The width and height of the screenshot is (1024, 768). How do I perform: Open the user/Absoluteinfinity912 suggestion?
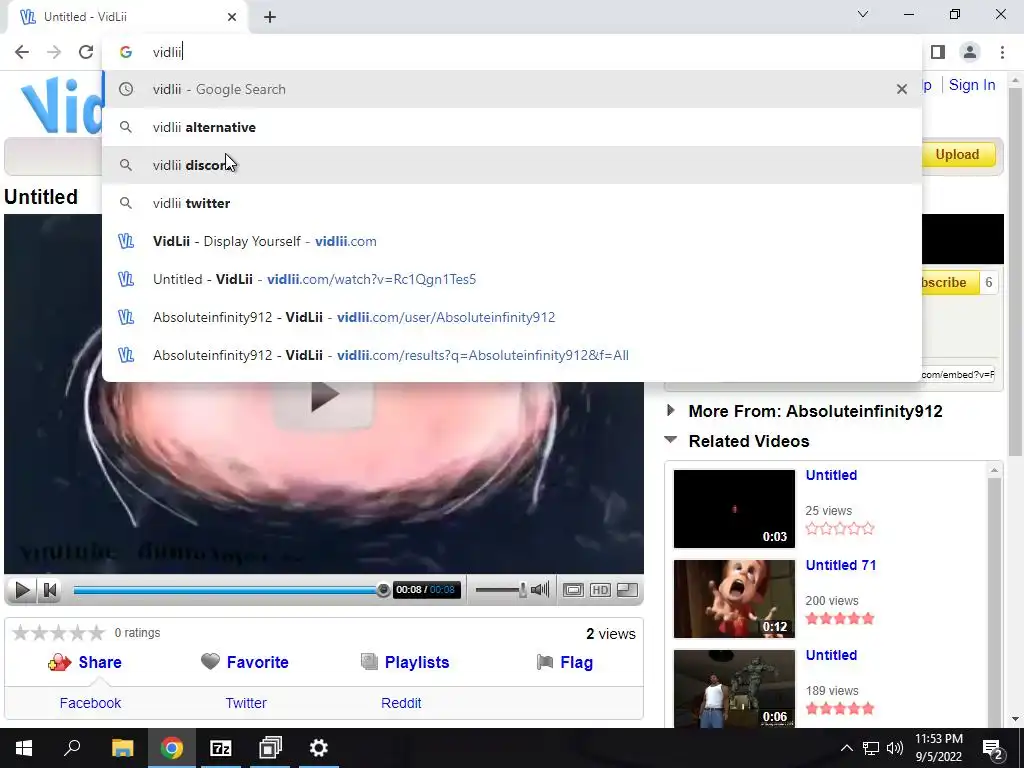pos(511,317)
